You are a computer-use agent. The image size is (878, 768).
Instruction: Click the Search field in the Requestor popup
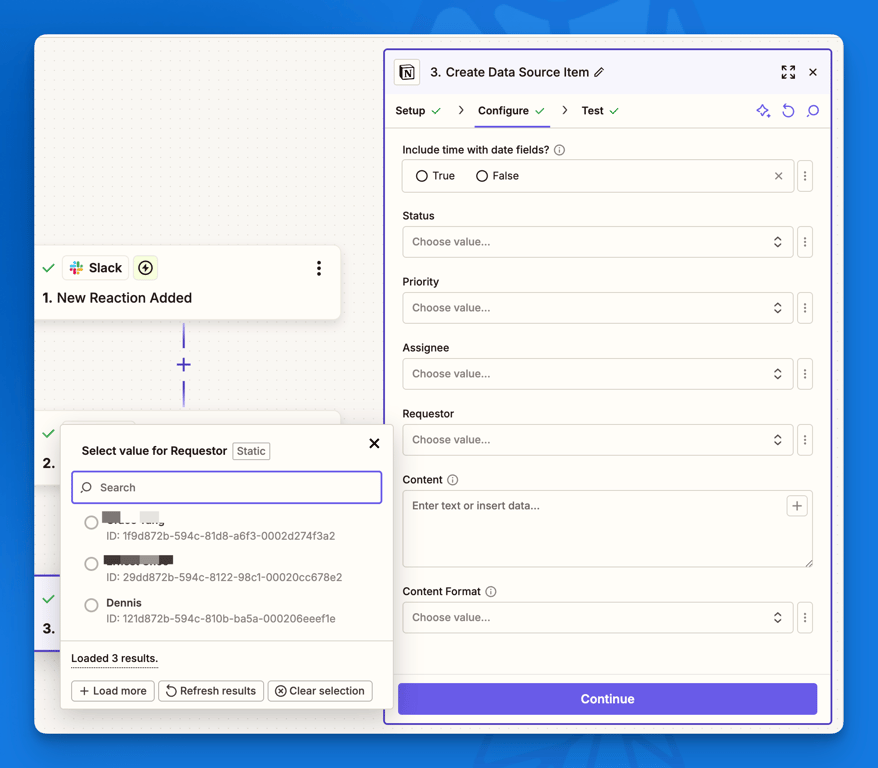(226, 487)
